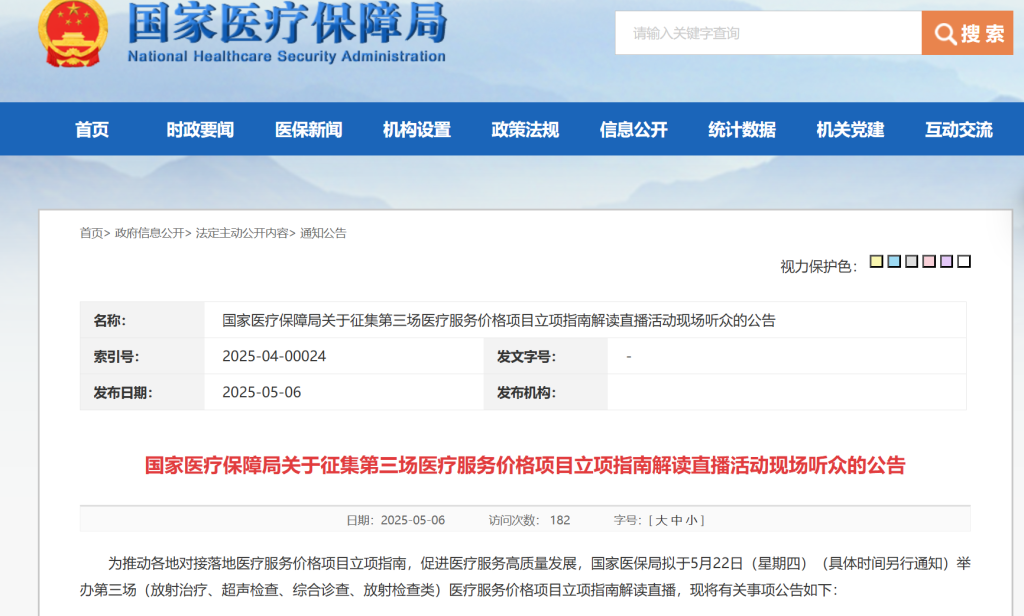Set font size to 大 (large)

click(661, 521)
